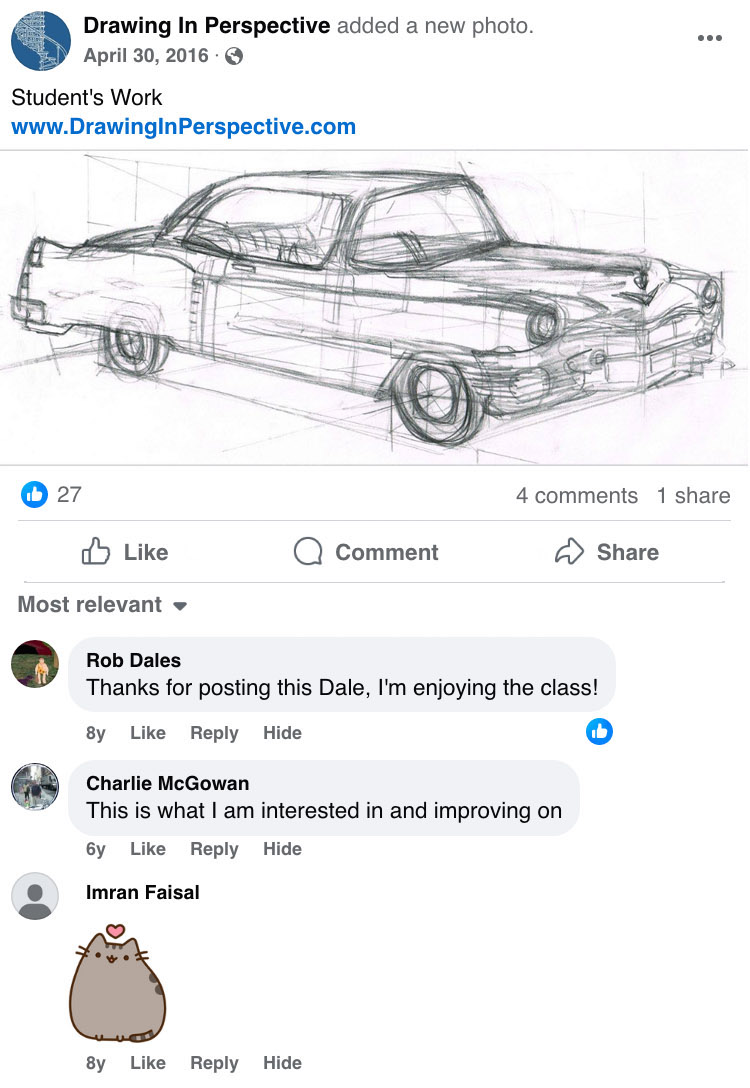750x1088 pixels.
Task: Click Imran Faisal's default avatar
Action: point(35,896)
